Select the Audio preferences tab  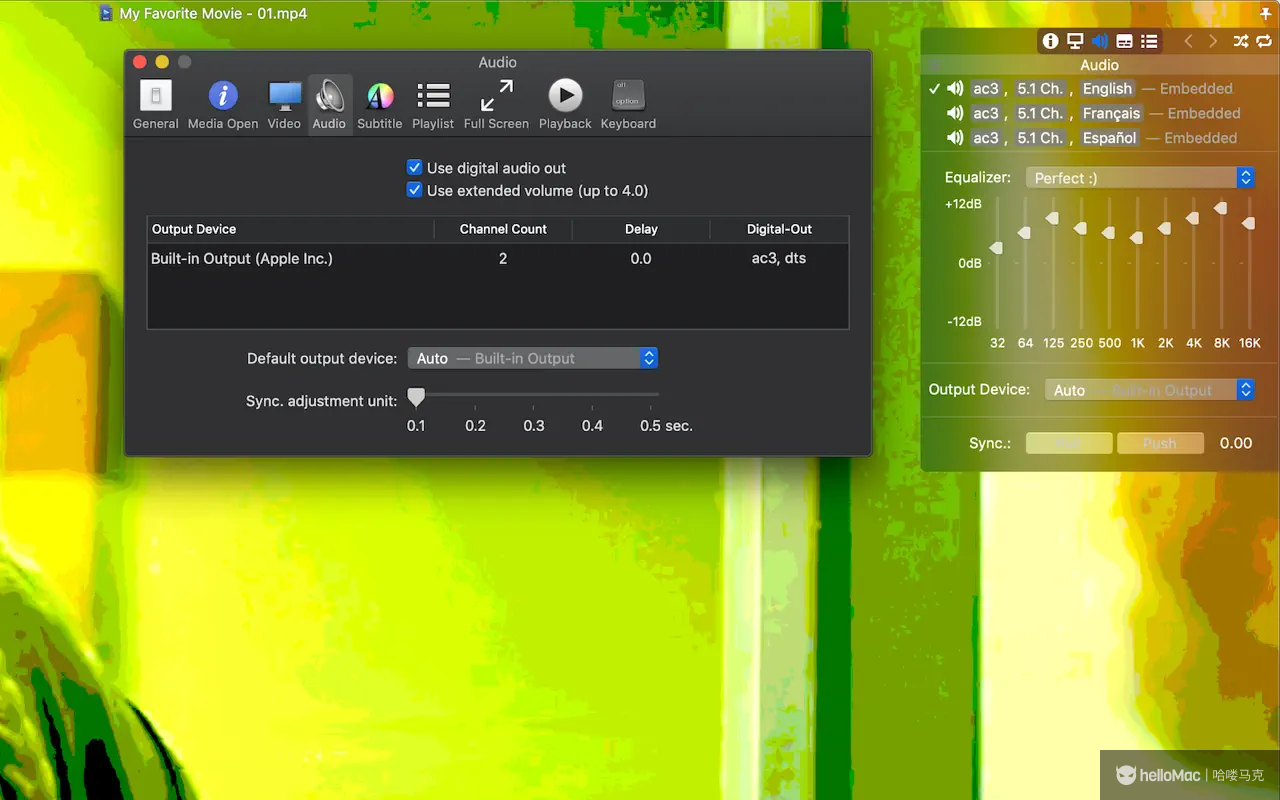(329, 105)
